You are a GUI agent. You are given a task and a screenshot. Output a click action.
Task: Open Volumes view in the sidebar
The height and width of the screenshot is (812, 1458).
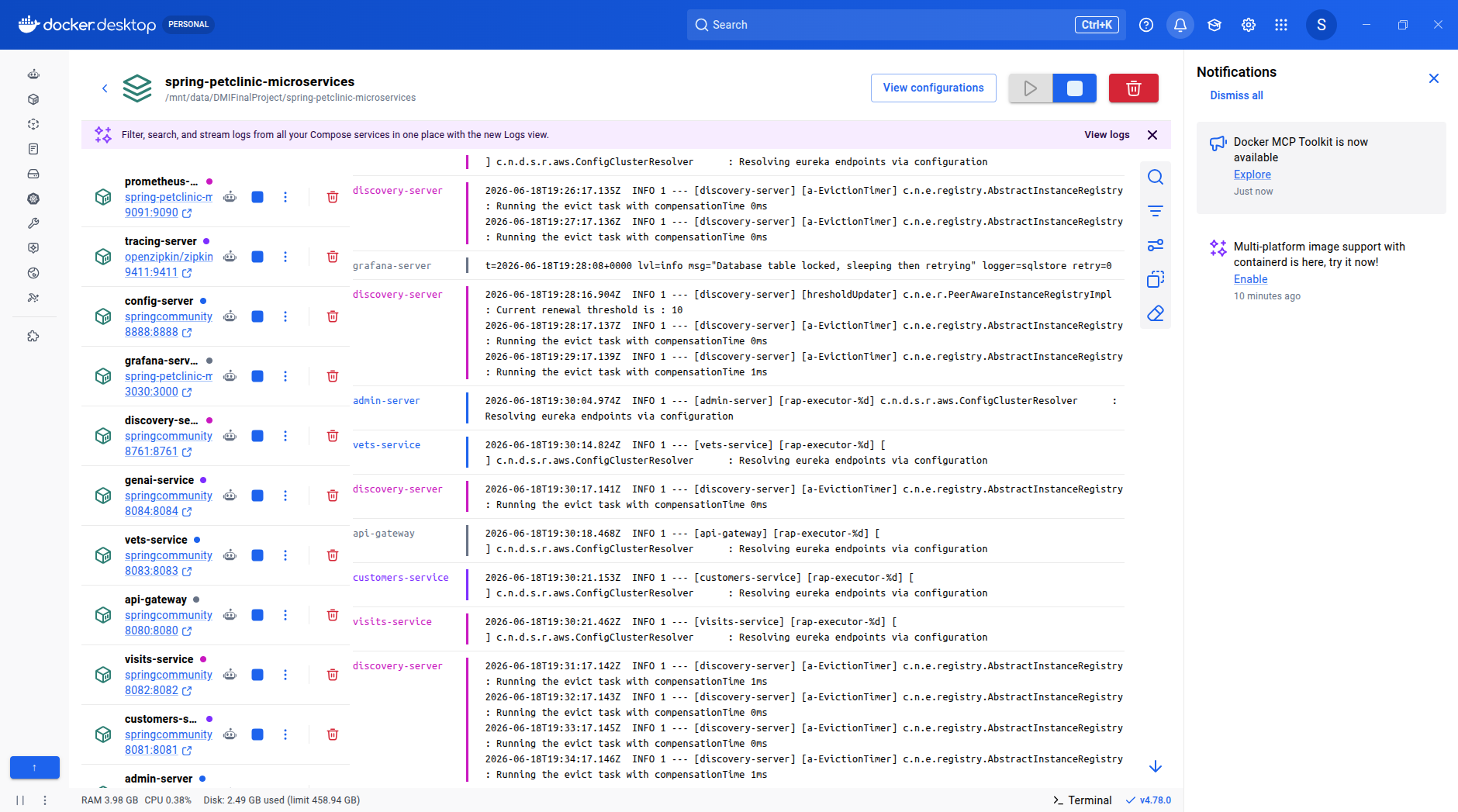(33, 174)
